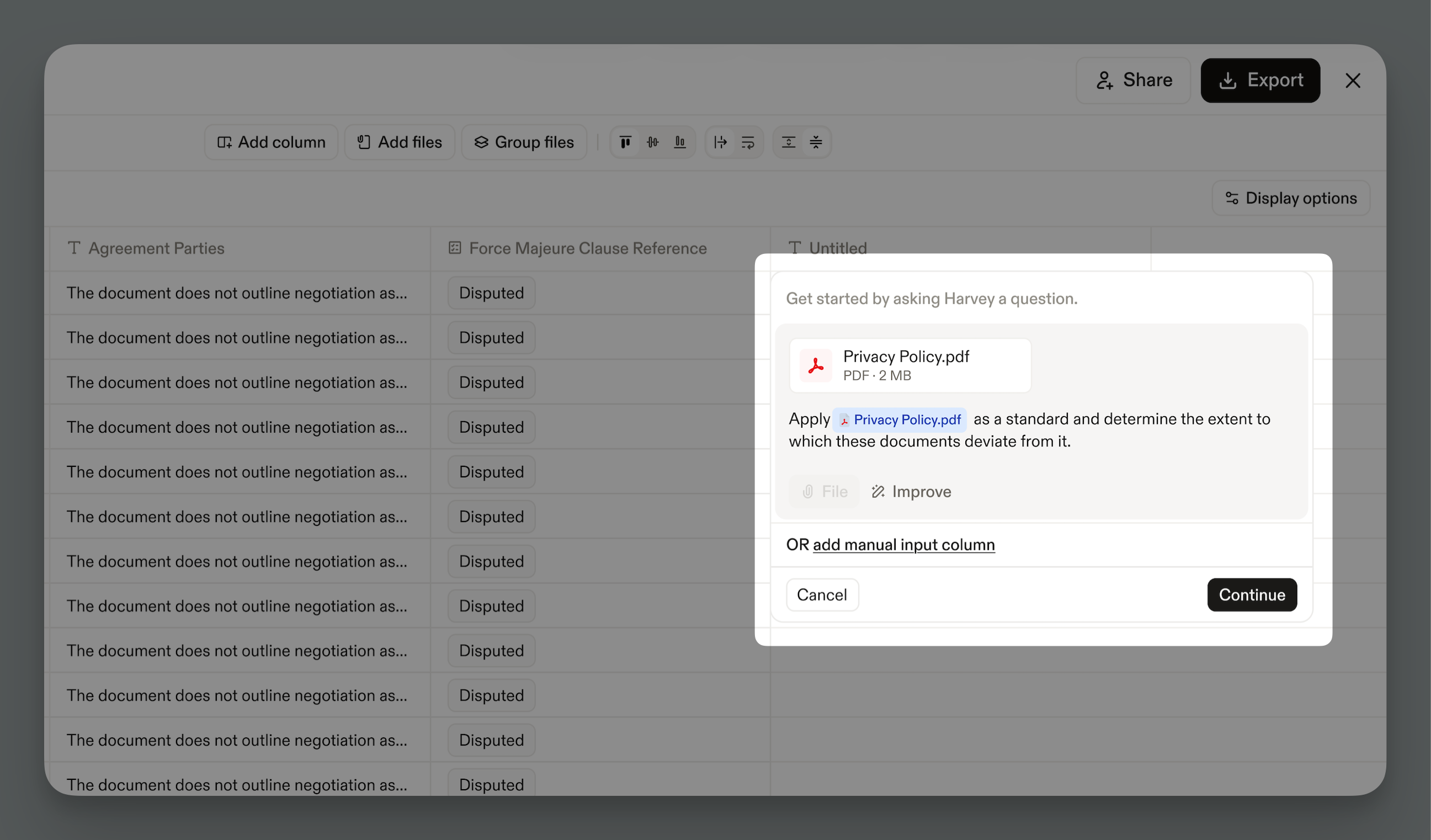Export the table
Image resolution: width=1431 pixels, height=840 pixels.
point(1260,80)
